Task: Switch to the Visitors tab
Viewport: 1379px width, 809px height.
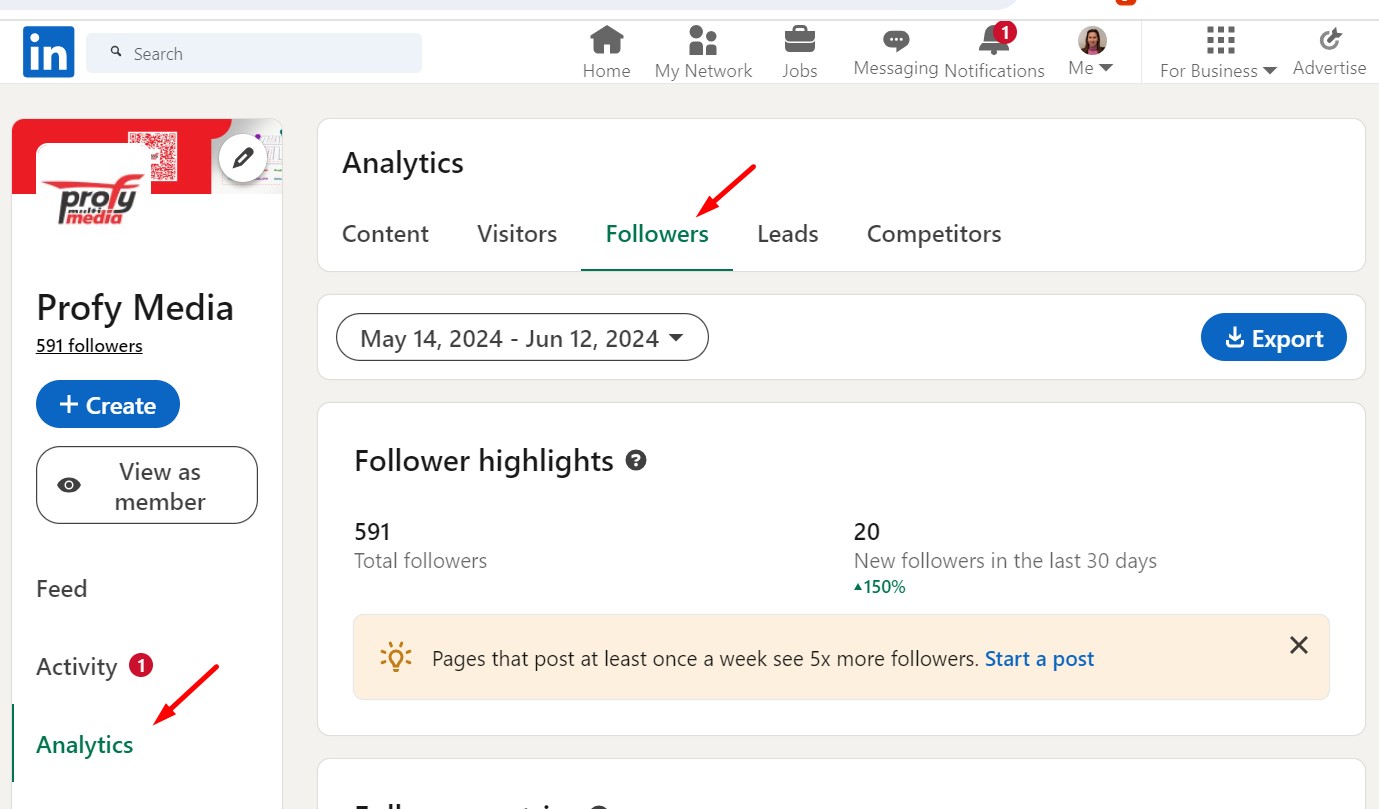Action: coord(517,234)
